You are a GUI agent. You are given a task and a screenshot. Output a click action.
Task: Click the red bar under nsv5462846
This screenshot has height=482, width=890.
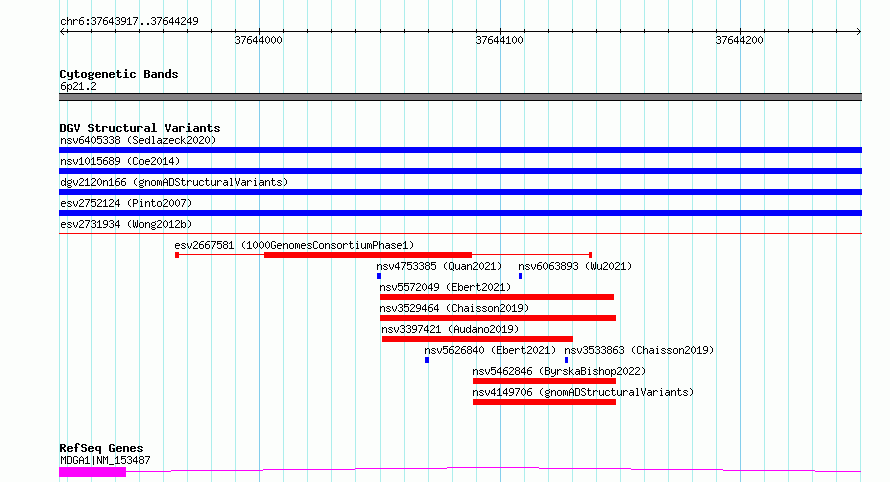click(x=544, y=381)
